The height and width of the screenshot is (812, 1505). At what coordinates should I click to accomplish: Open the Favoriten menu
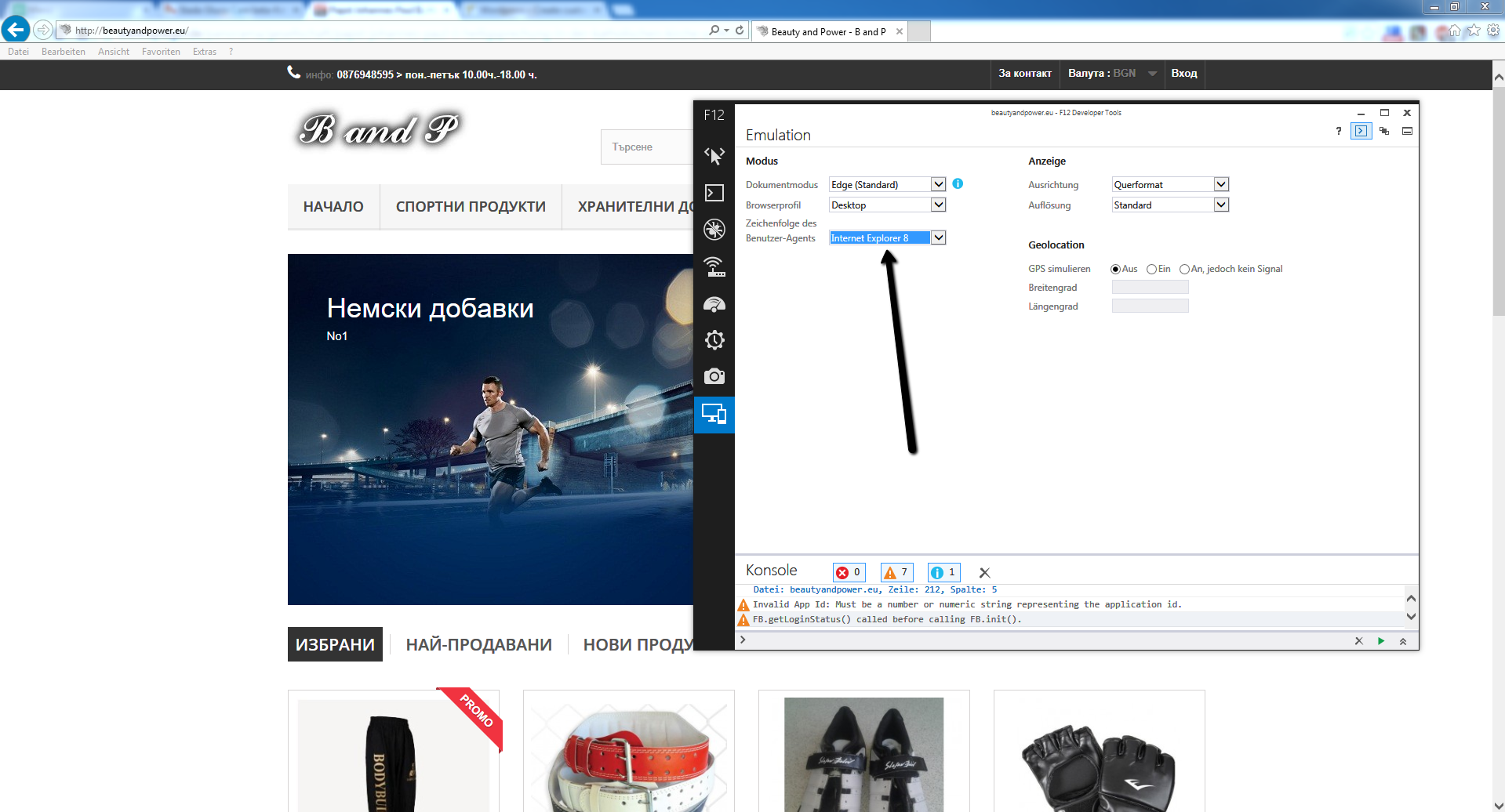[161, 52]
